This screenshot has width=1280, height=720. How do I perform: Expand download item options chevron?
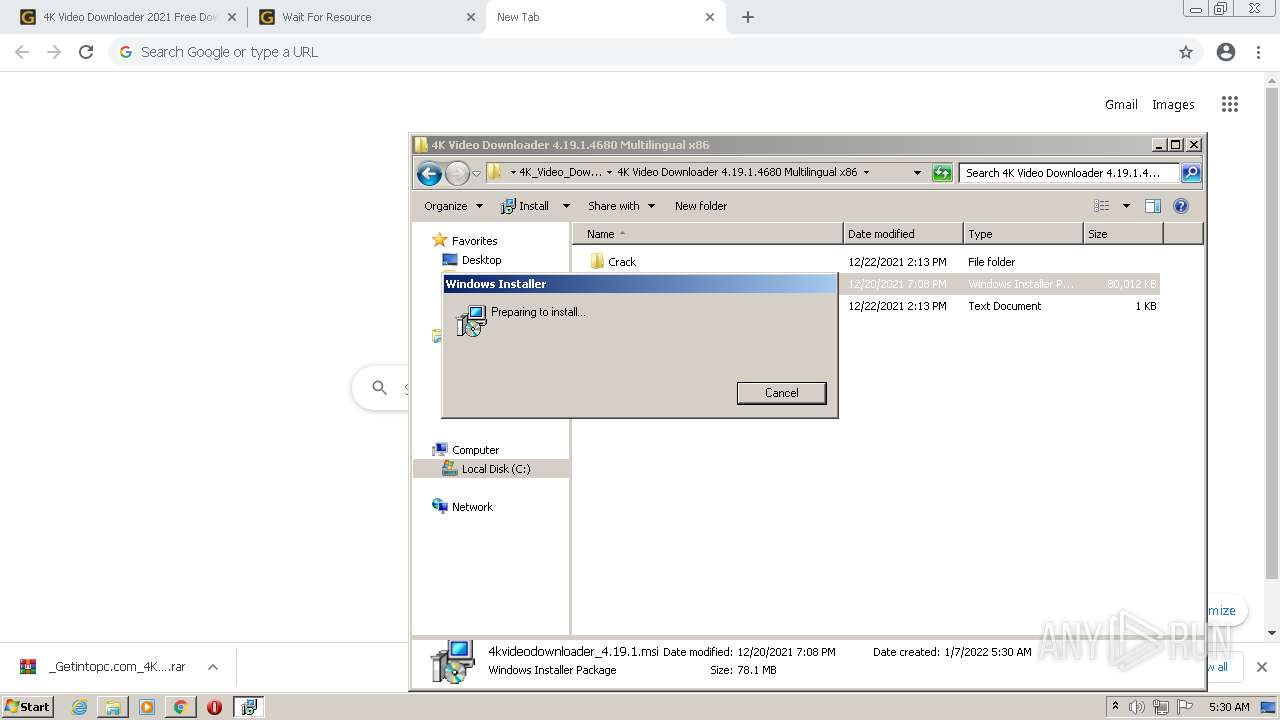[x=212, y=667]
